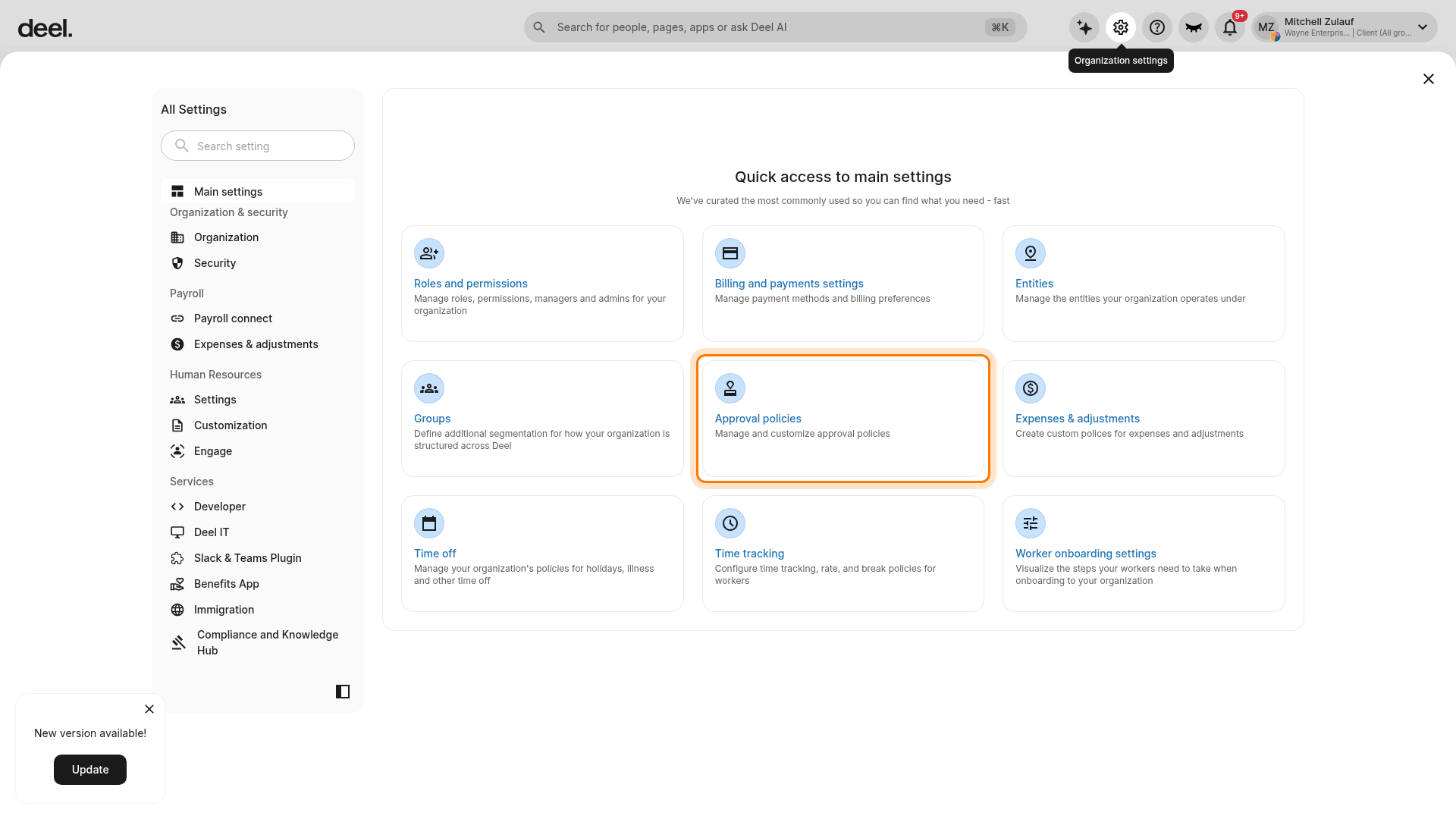Collapse the settings sidebar panel icon

coord(343,692)
